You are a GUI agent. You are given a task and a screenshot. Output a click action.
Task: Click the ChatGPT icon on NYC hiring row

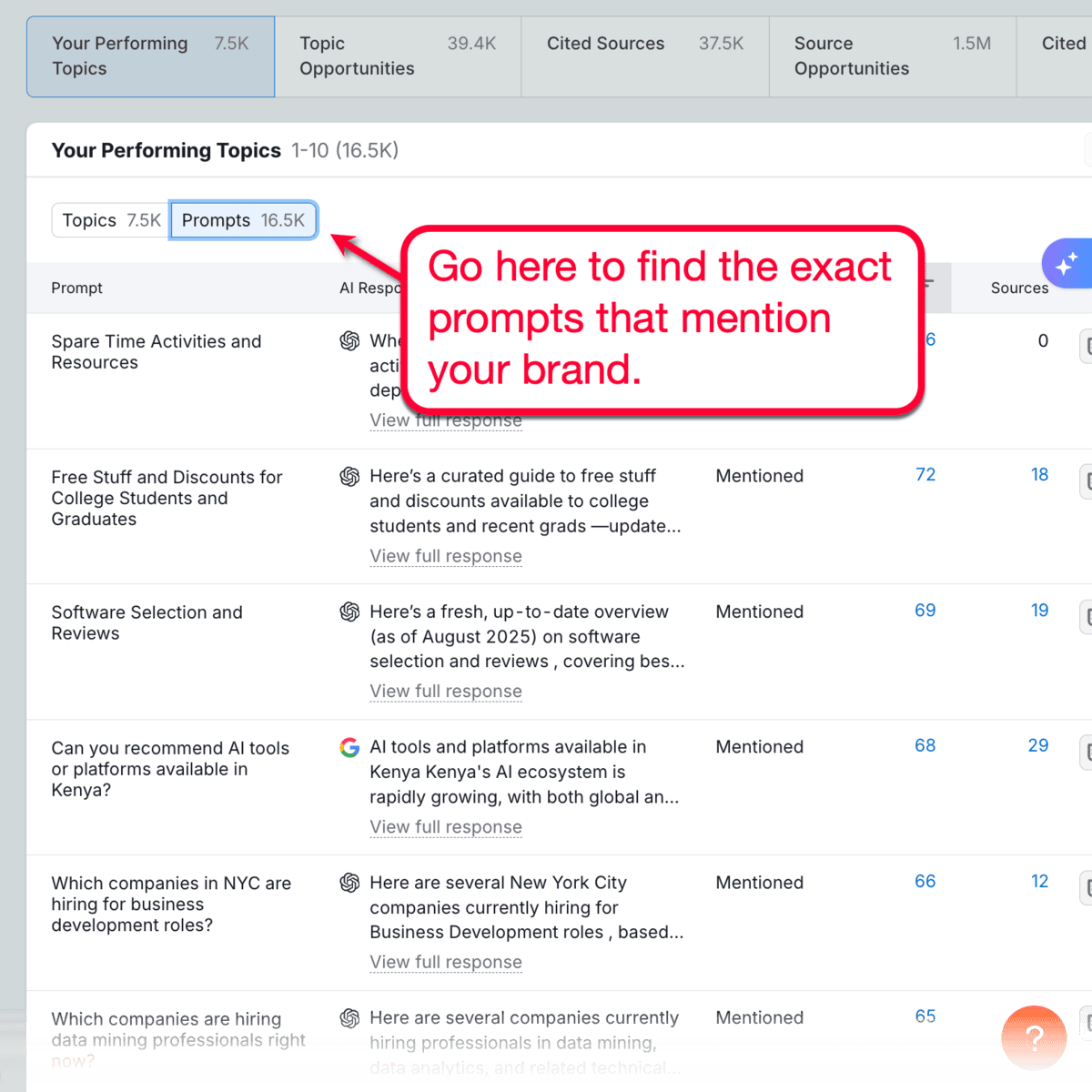(350, 882)
